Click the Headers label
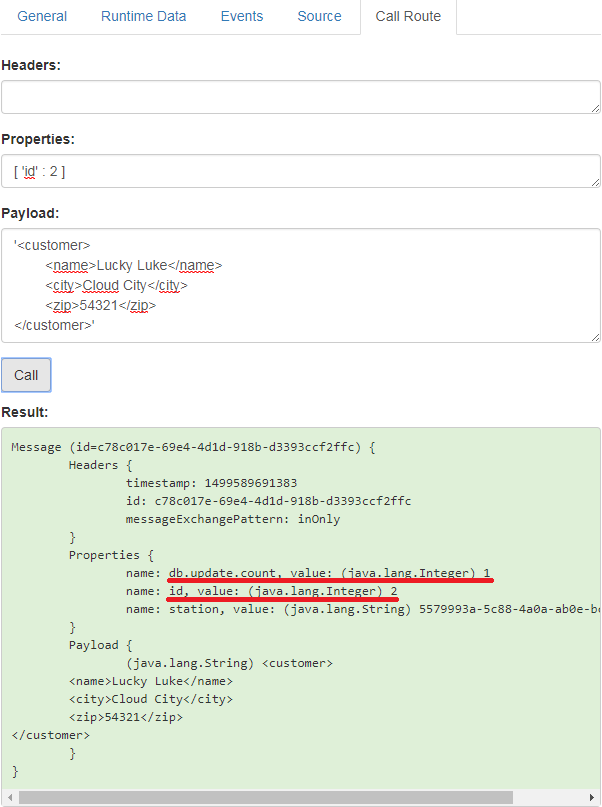Image resolution: width=602 pixels, height=807 pixels. click(31, 65)
